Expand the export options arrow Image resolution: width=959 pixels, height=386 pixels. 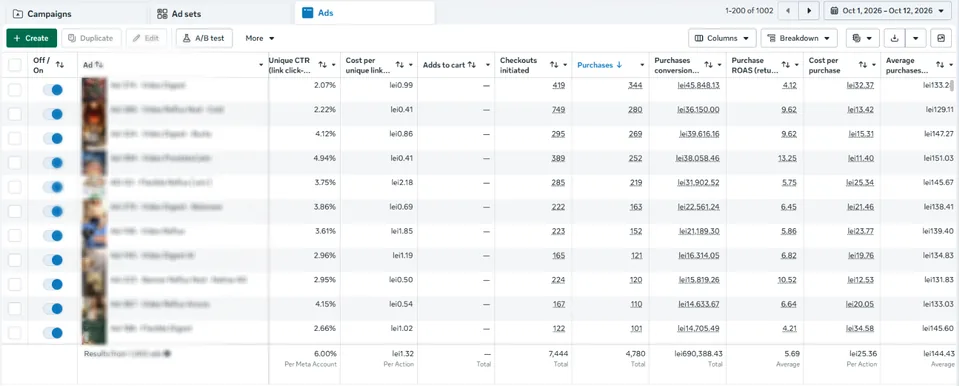pyautogui.click(x=915, y=38)
